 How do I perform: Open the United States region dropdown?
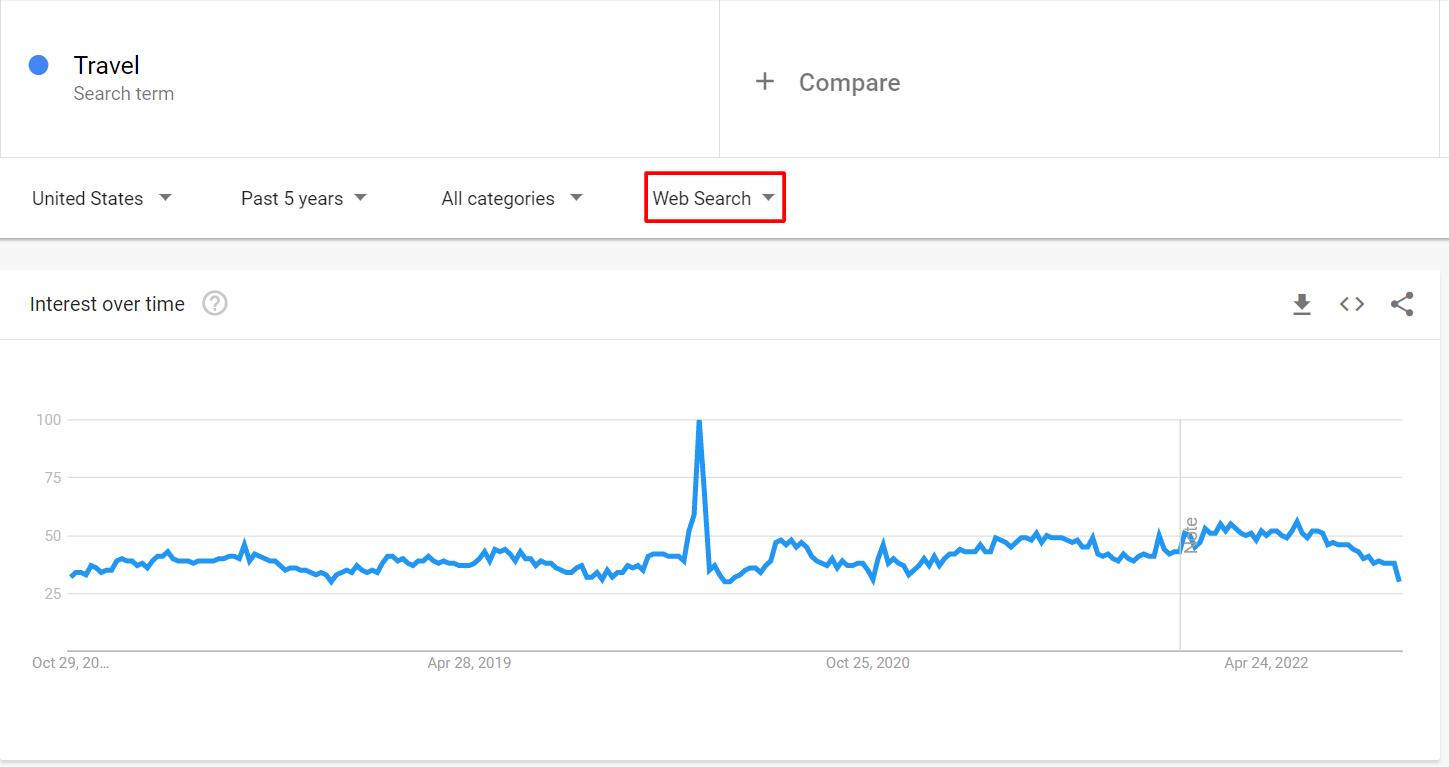[102, 198]
